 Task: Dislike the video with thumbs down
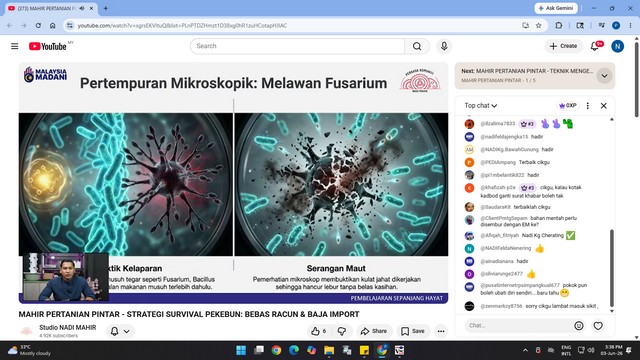[x=342, y=331]
